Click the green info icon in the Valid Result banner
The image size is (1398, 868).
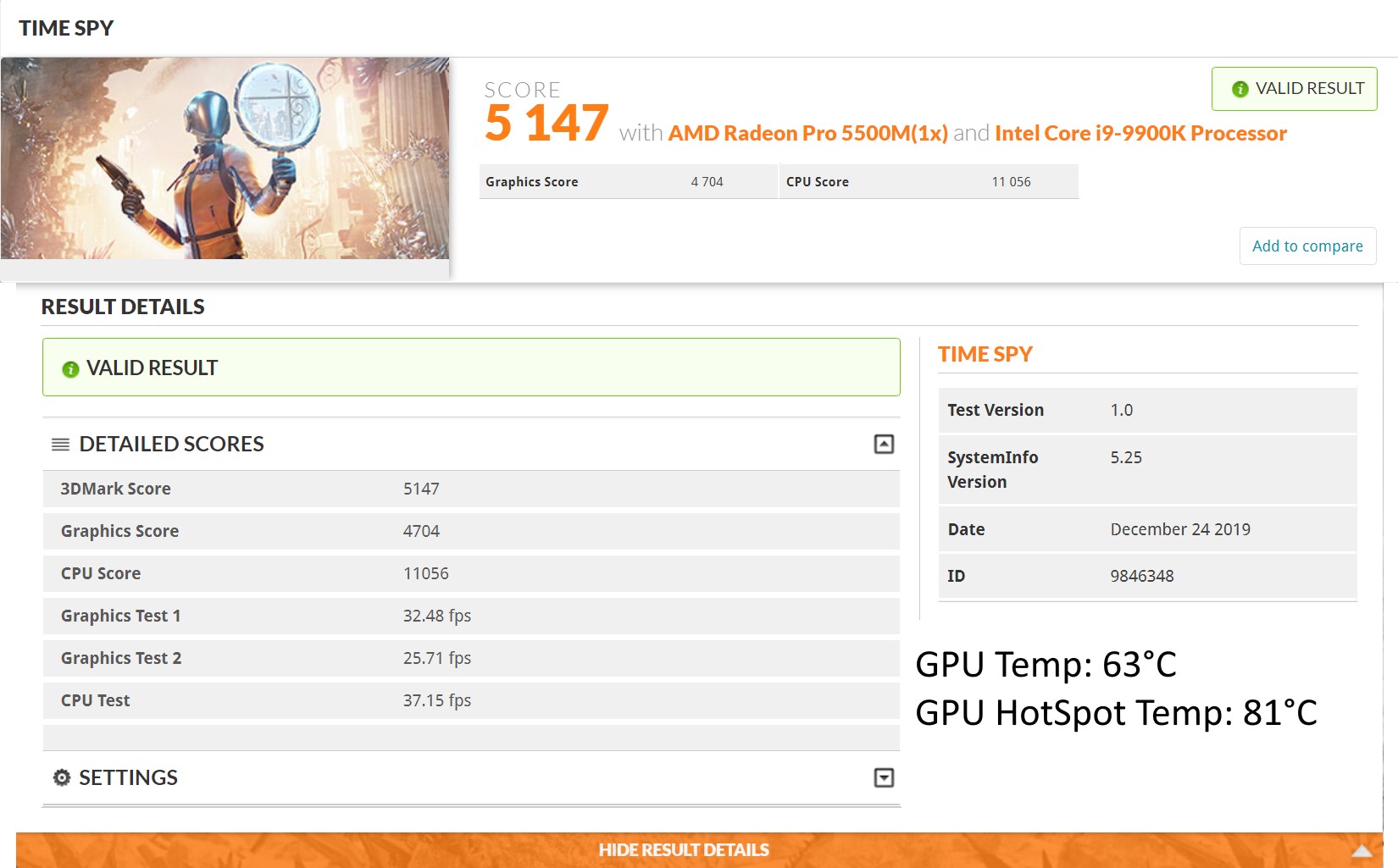tap(70, 369)
